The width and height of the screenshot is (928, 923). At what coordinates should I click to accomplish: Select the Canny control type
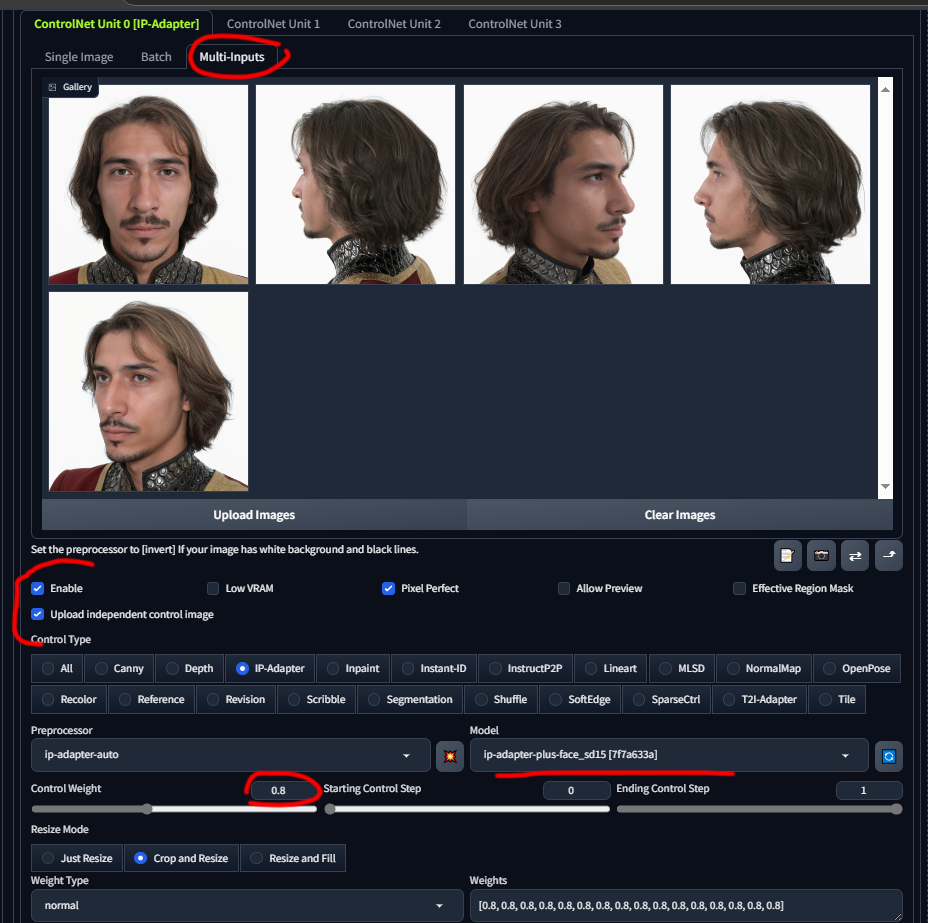point(119,668)
